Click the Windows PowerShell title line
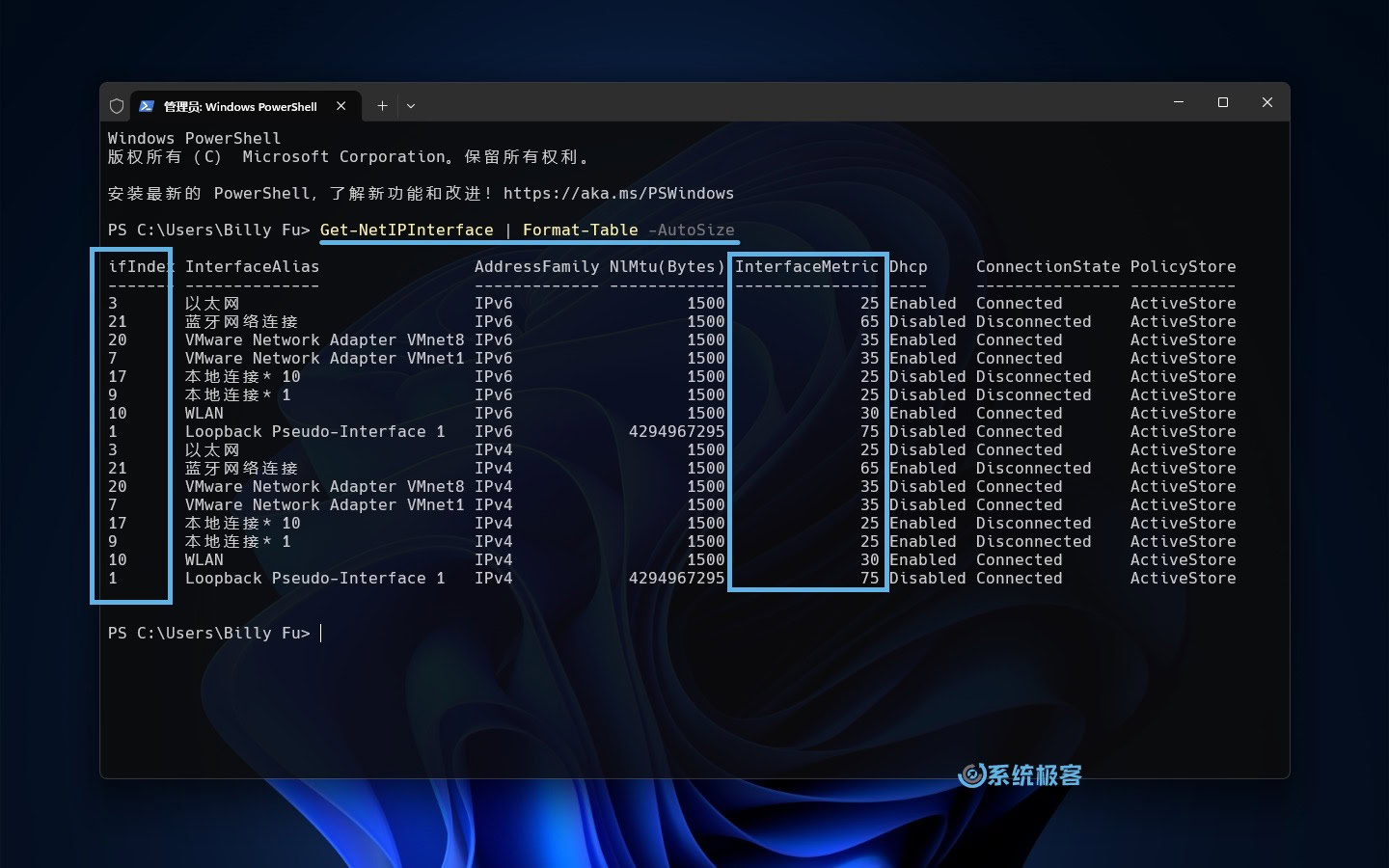This screenshot has height=868, width=1389. pyautogui.click(x=194, y=138)
